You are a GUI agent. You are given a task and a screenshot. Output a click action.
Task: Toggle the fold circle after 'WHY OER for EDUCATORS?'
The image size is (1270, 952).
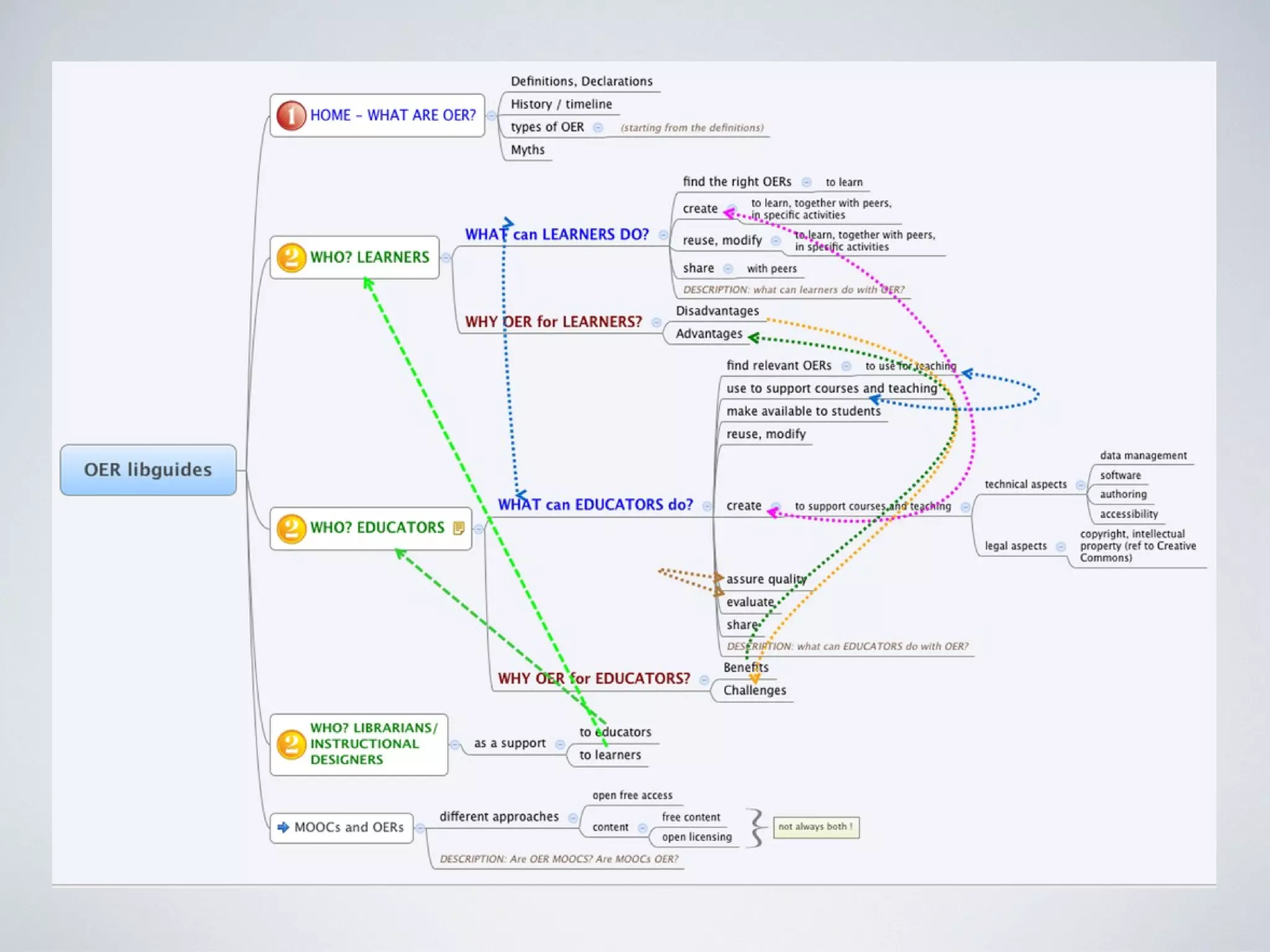(x=704, y=680)
